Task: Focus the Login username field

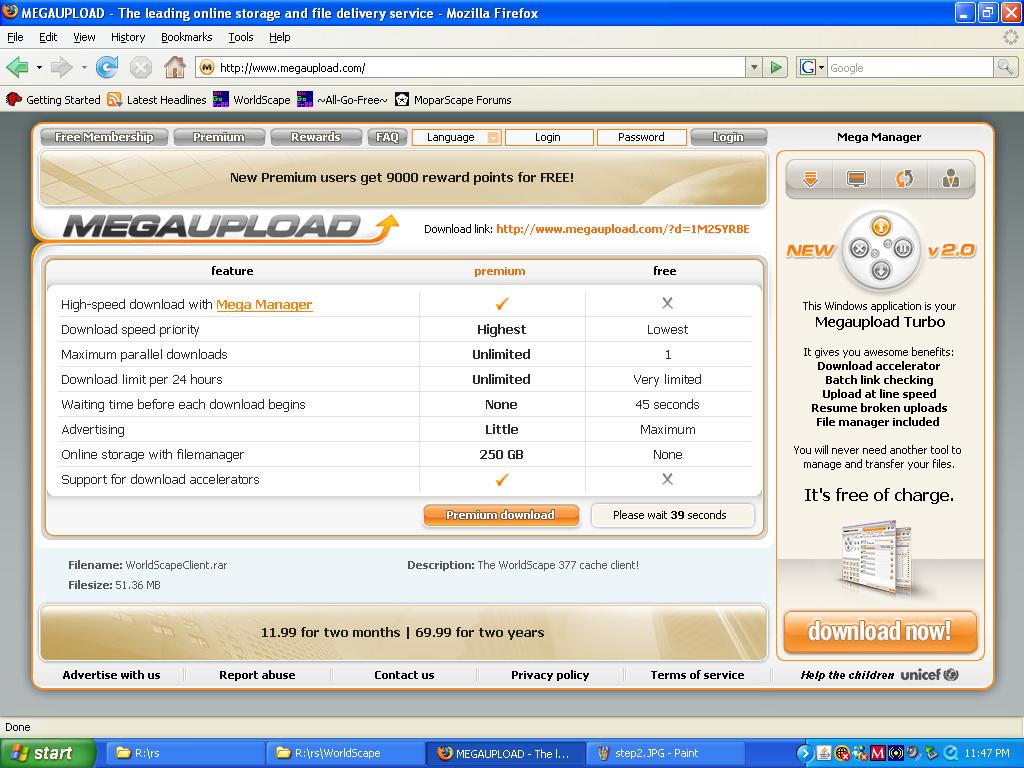Action: [549, 137]
